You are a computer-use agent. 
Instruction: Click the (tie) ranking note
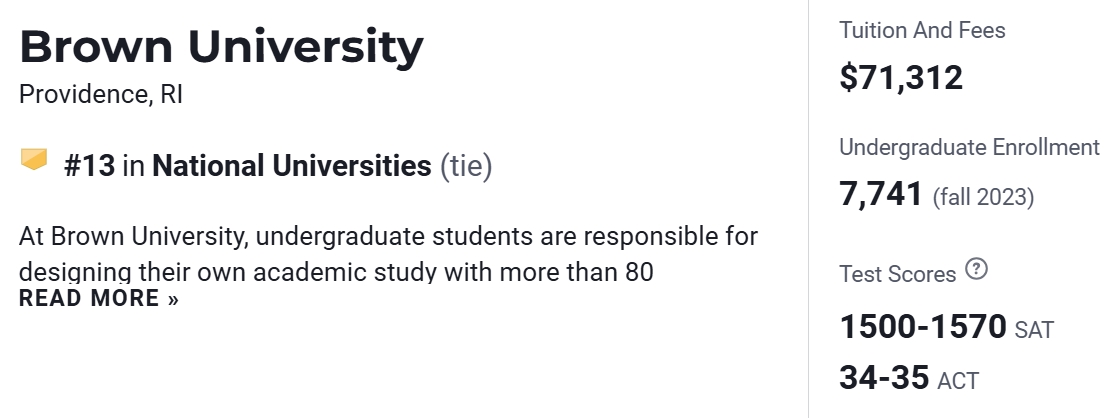coord(466,165)
